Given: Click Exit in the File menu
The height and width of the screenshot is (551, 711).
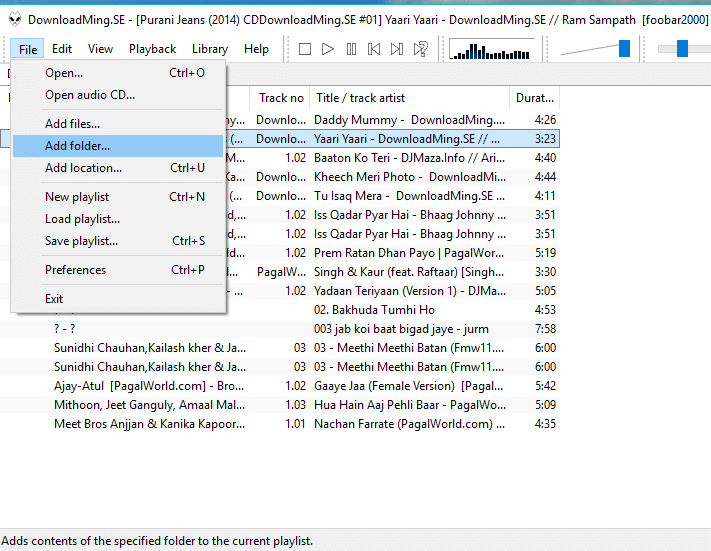Looking at the screenshot, I should pos(118,299).
